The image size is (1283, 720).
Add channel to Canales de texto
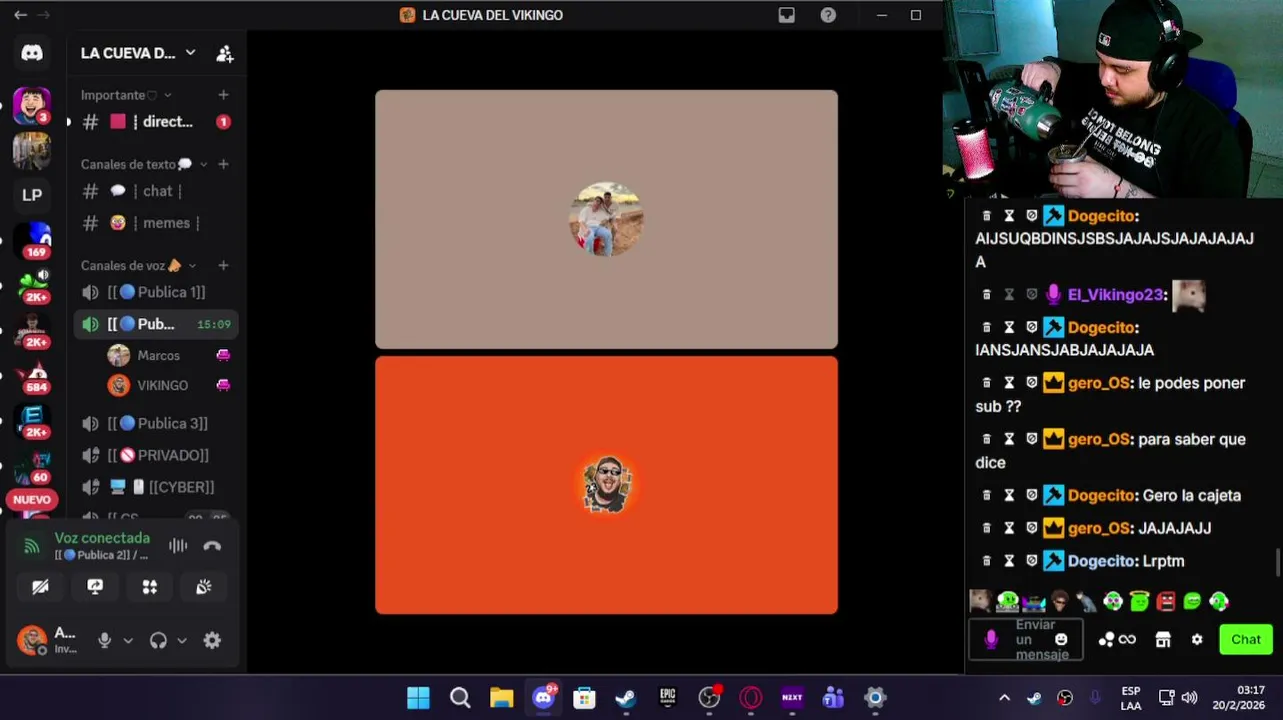(x=223, y=164)
